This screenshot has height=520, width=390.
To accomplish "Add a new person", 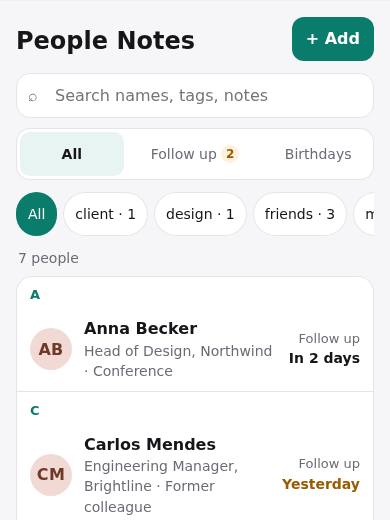I will tap(333, 39).
